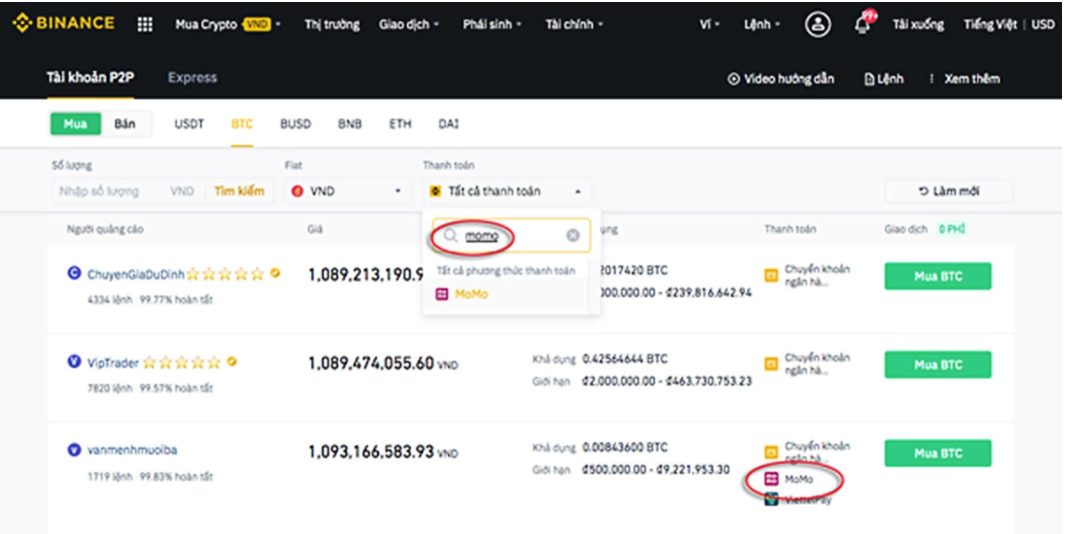The height and width of the screenshot is (534, 1067).
Task: Click Mua BTC for vanmenhmuoiba
Action: coord(938,453)
